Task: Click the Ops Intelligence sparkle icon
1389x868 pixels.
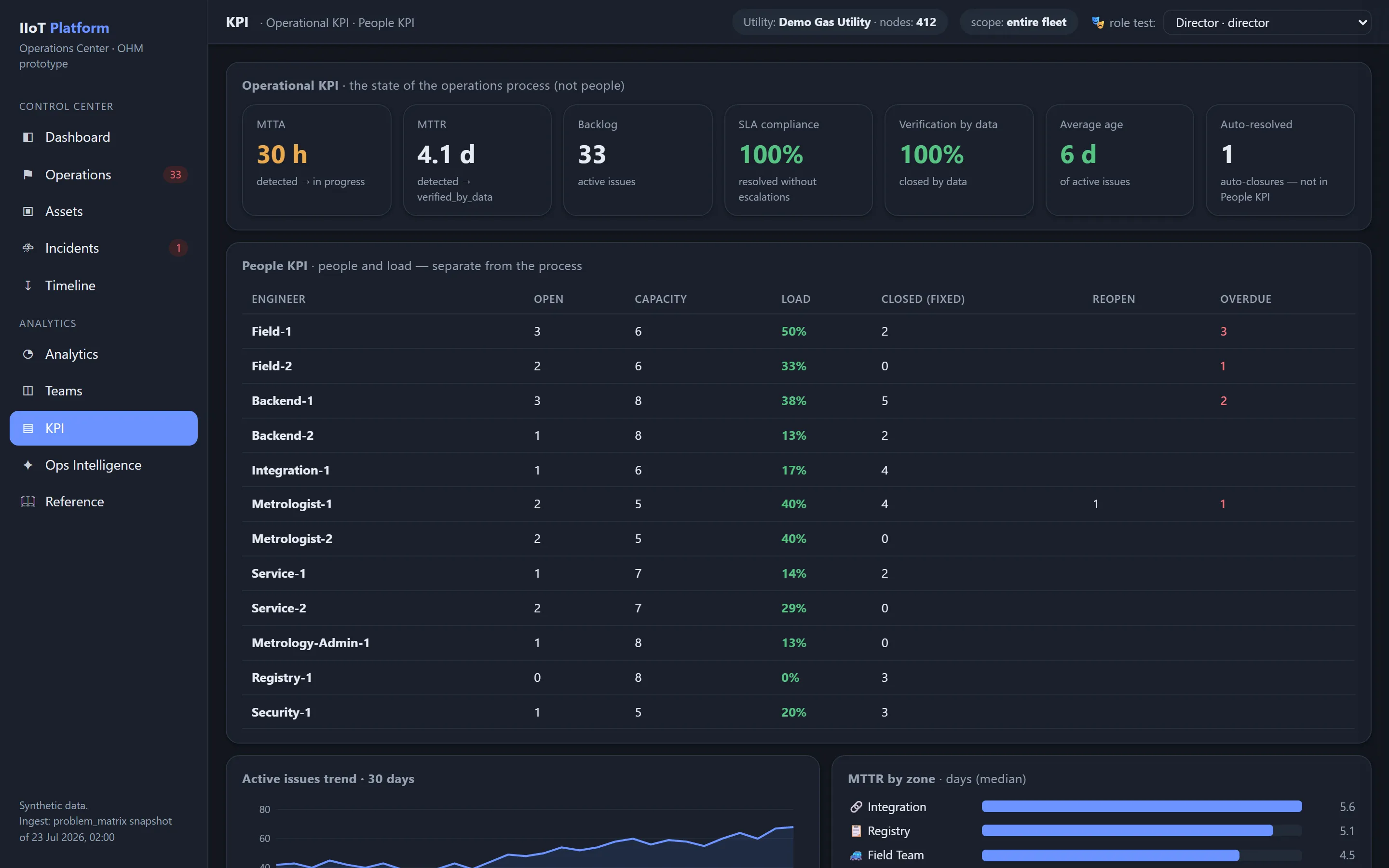Action: click(27, 465)
